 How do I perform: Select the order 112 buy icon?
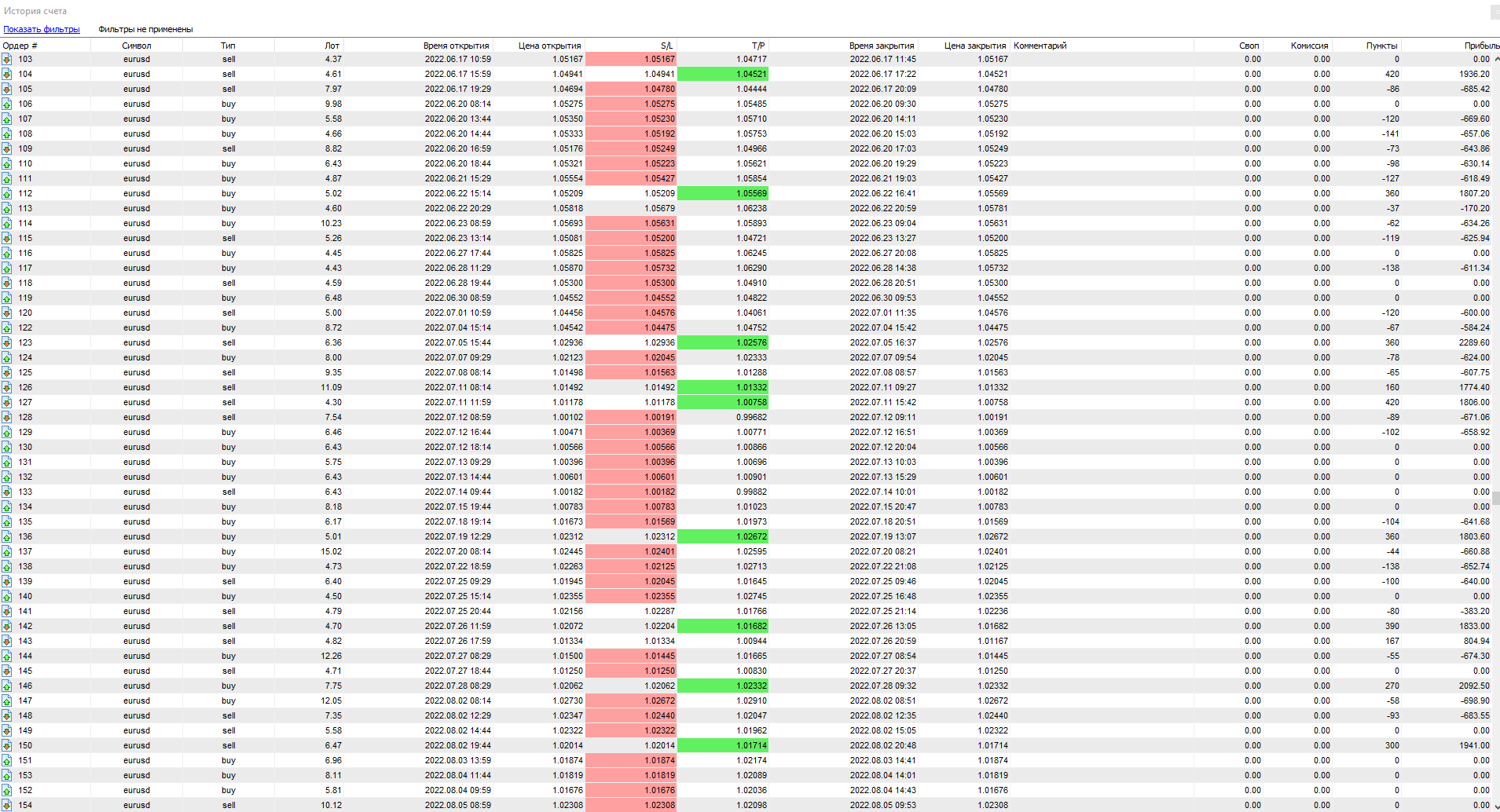(6, 193)
